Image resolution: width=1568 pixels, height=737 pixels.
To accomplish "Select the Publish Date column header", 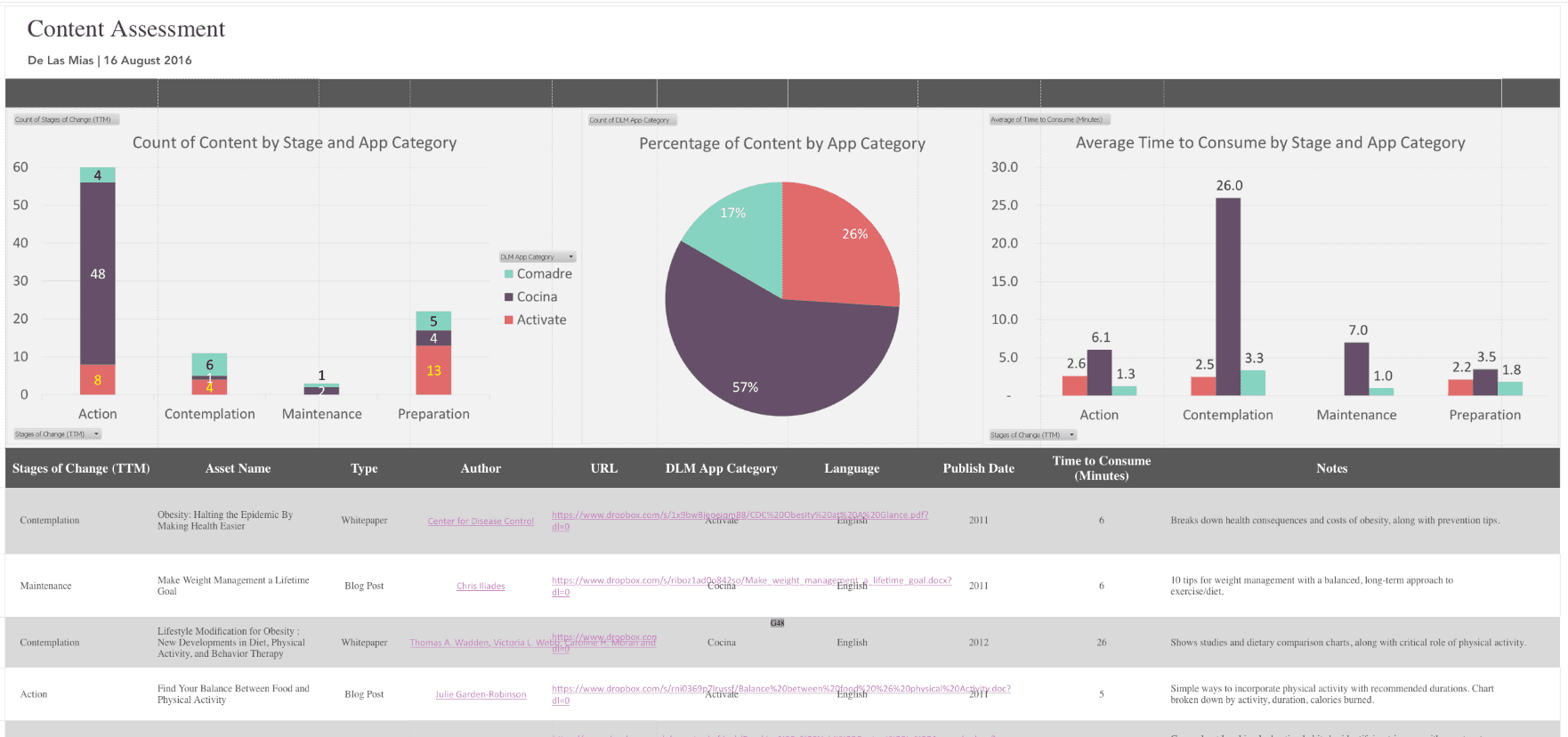I will 978,468.
